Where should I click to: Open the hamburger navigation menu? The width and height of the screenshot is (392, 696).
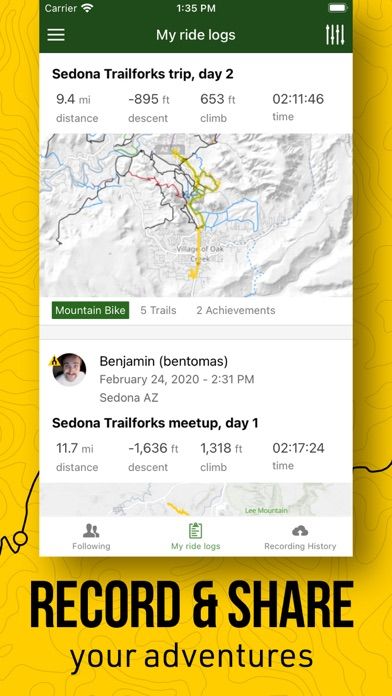(56, 35)
